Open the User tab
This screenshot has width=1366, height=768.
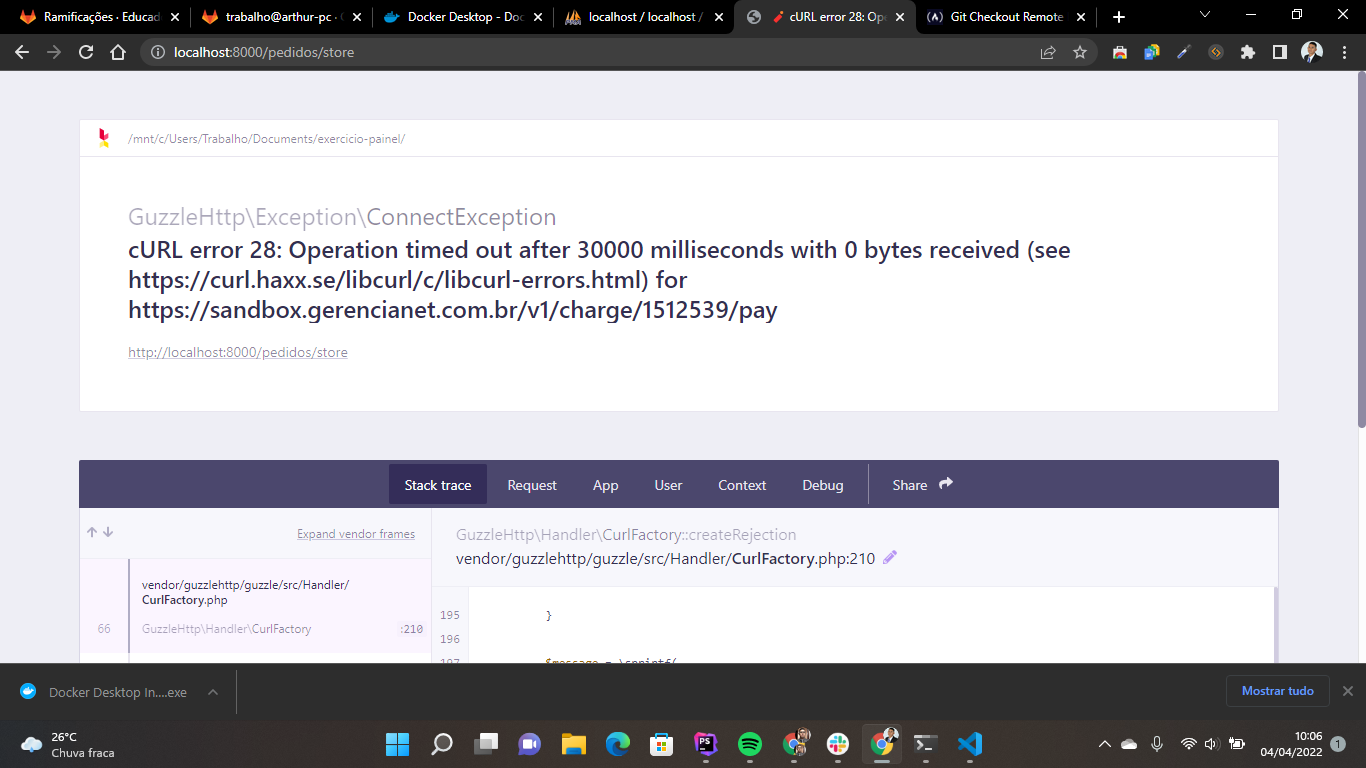(668, 485)
